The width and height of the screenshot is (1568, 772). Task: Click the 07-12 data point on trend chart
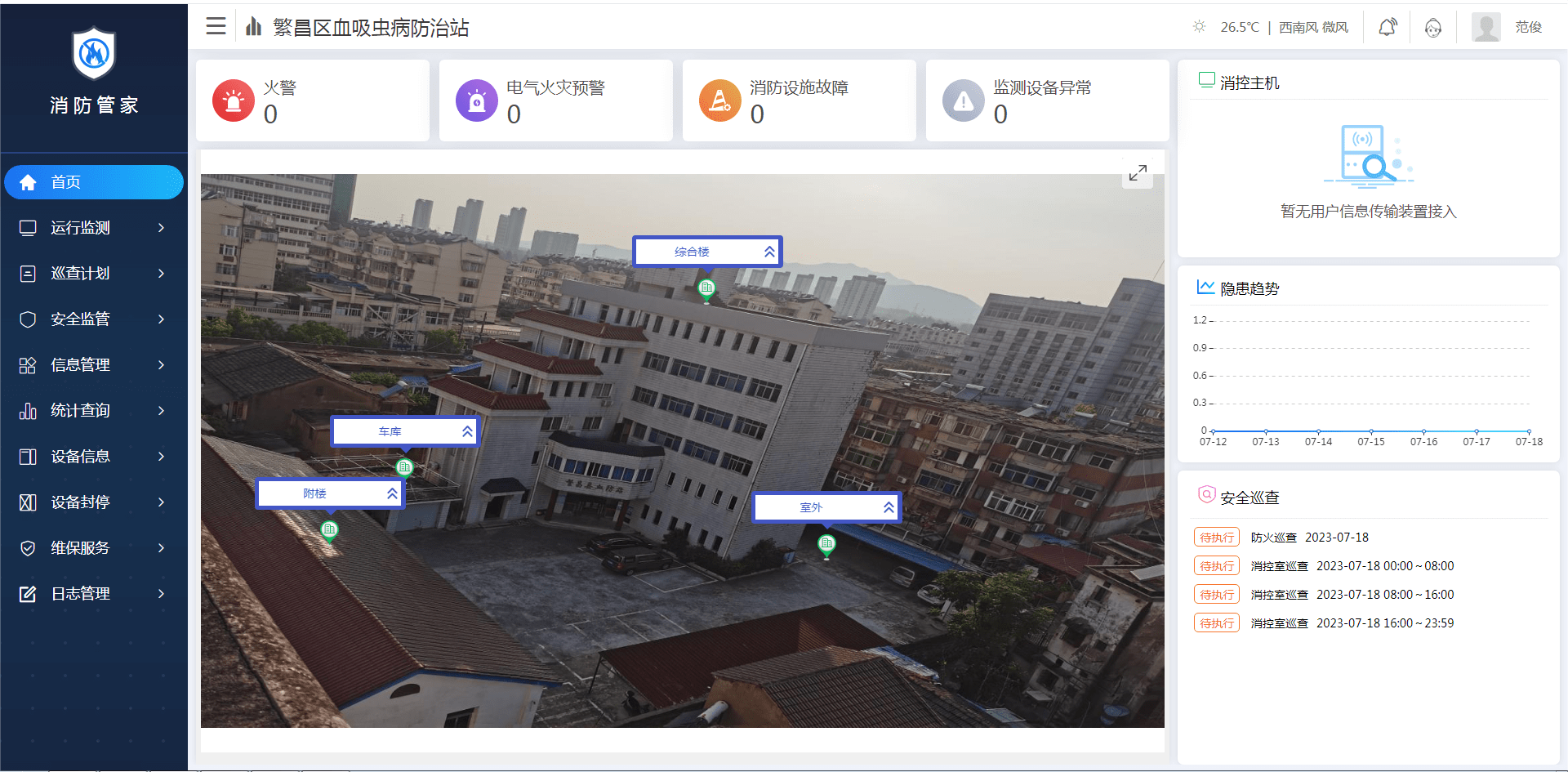coord(1213,431)
